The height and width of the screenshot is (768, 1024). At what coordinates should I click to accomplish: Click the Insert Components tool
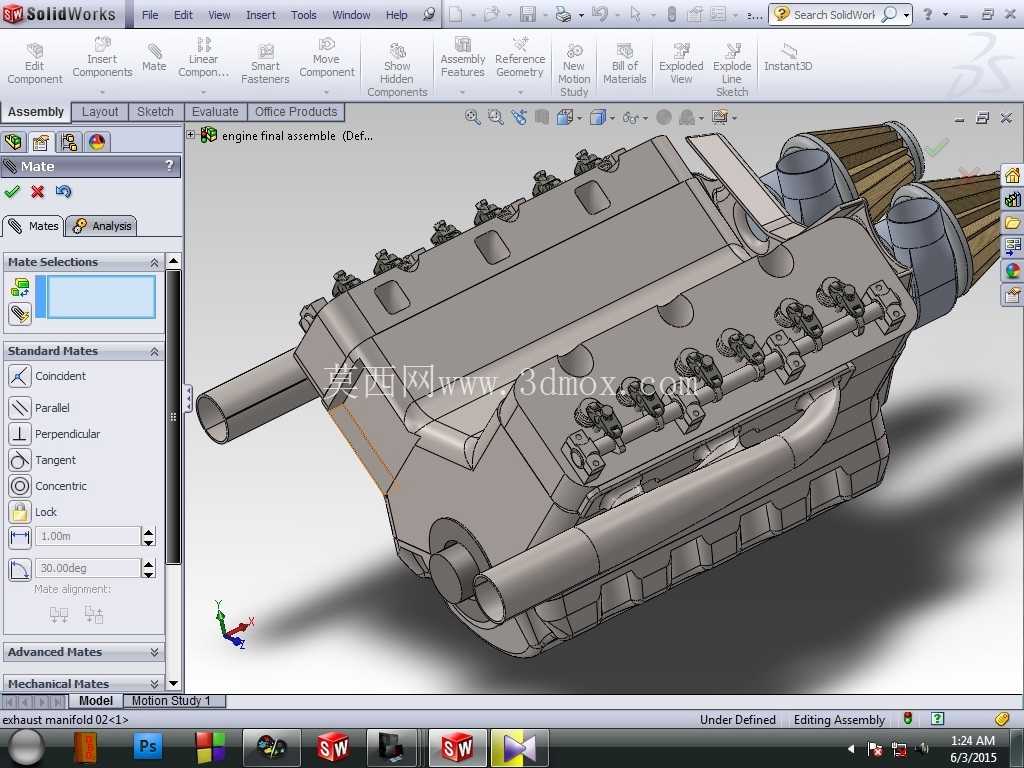(x=103, y=57)
